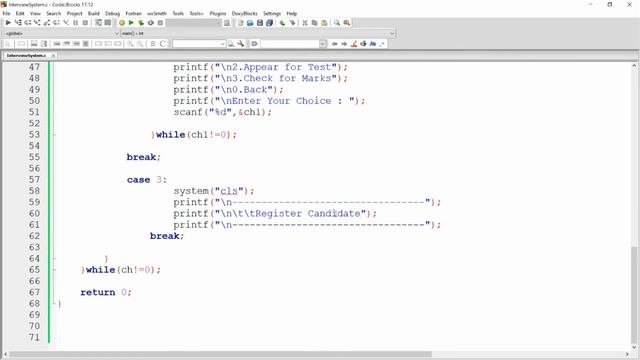The height and width of the screenshot is (360, 640).
Task: Click the New file icon
Action: [x=240, y=23]
